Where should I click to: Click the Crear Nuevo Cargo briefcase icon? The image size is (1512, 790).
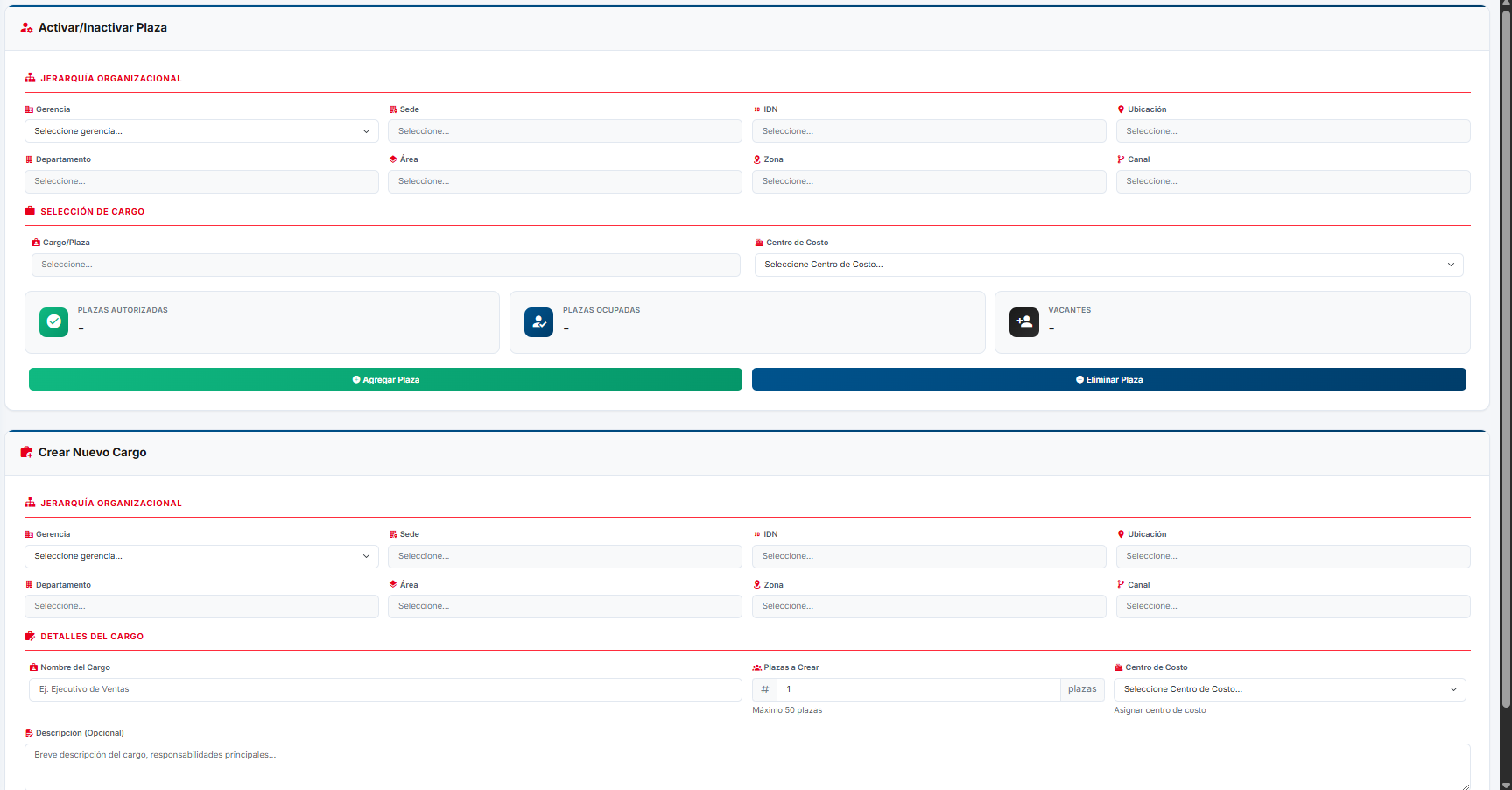26,453
